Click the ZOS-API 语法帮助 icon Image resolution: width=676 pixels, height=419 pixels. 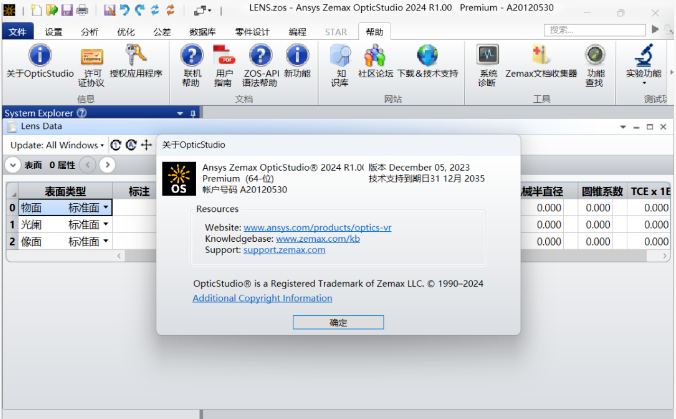[260, 56]
